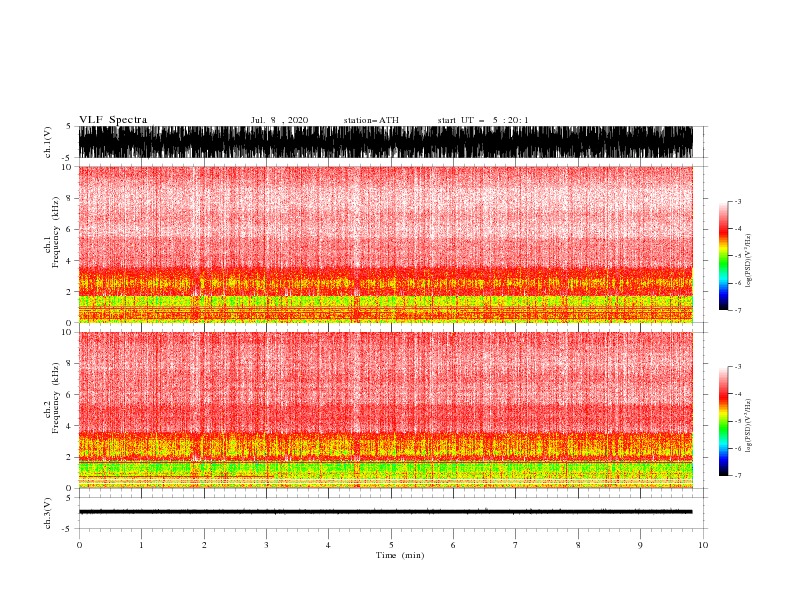Click the ch.1 spectrogram plot

(x=385, y=244)
